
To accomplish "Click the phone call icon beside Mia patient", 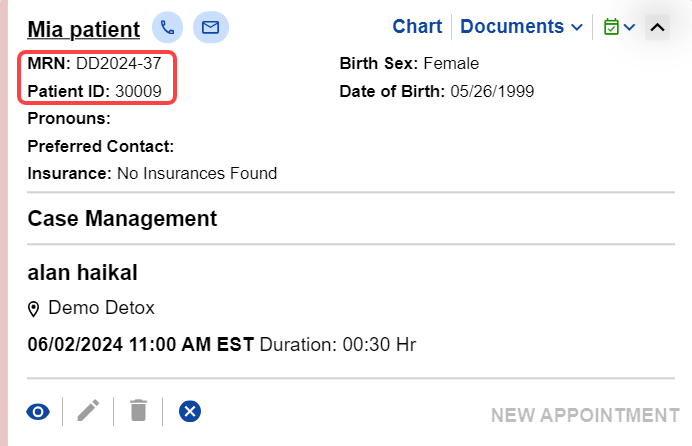I will coord(167,28).
